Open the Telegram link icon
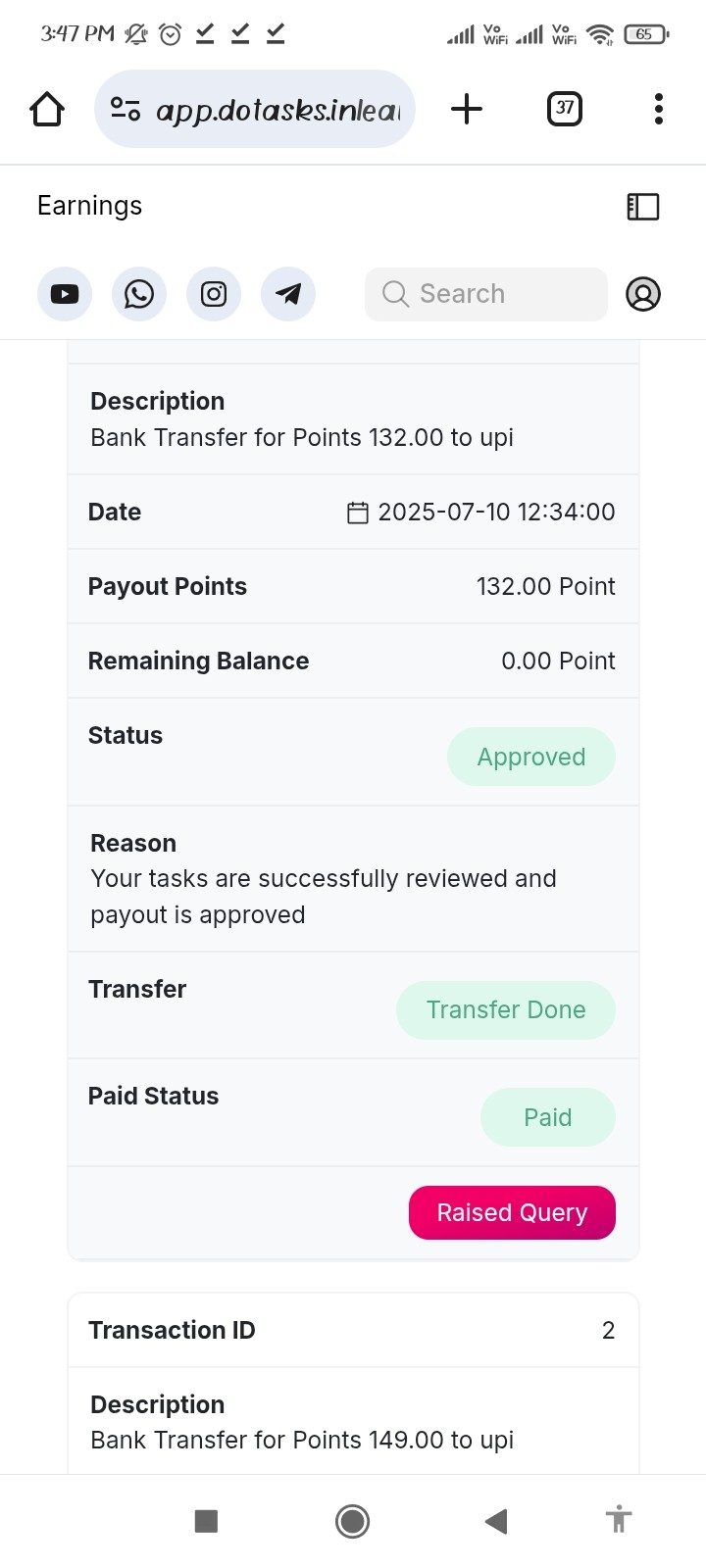706x1568 pixels. click(x=288, y=294)
